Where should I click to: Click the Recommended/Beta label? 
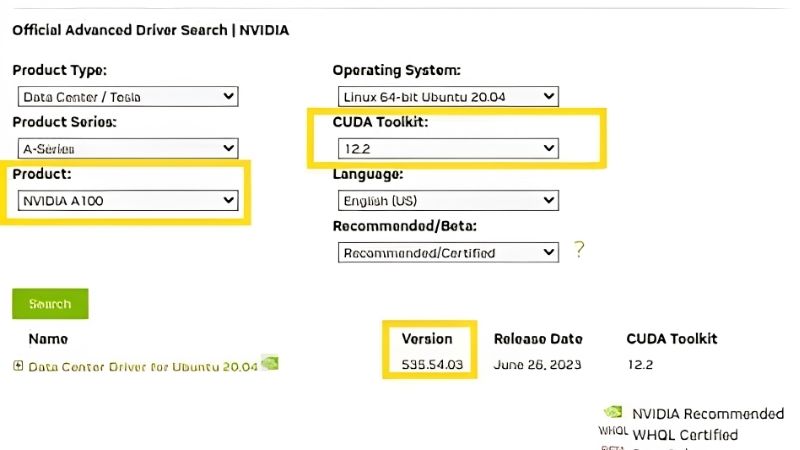click(405, 226)
